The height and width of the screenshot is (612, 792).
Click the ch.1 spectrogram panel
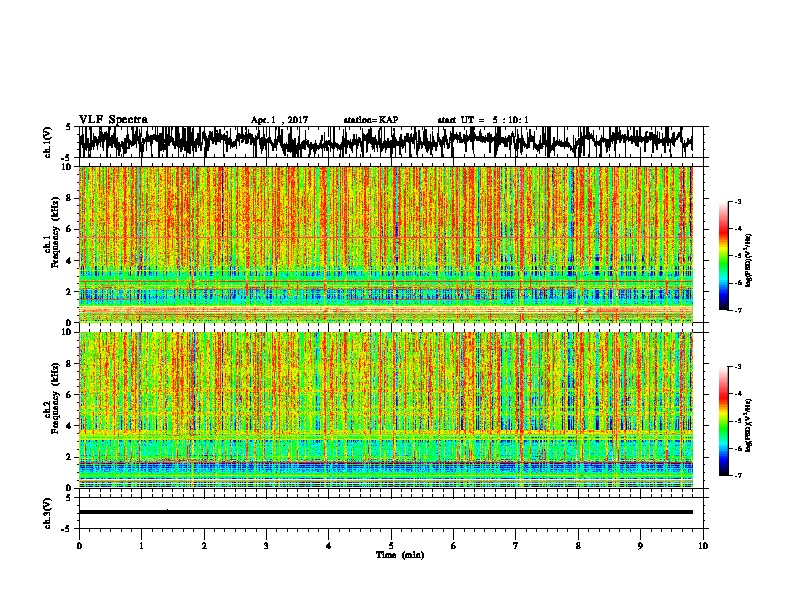tap(385, 244)
